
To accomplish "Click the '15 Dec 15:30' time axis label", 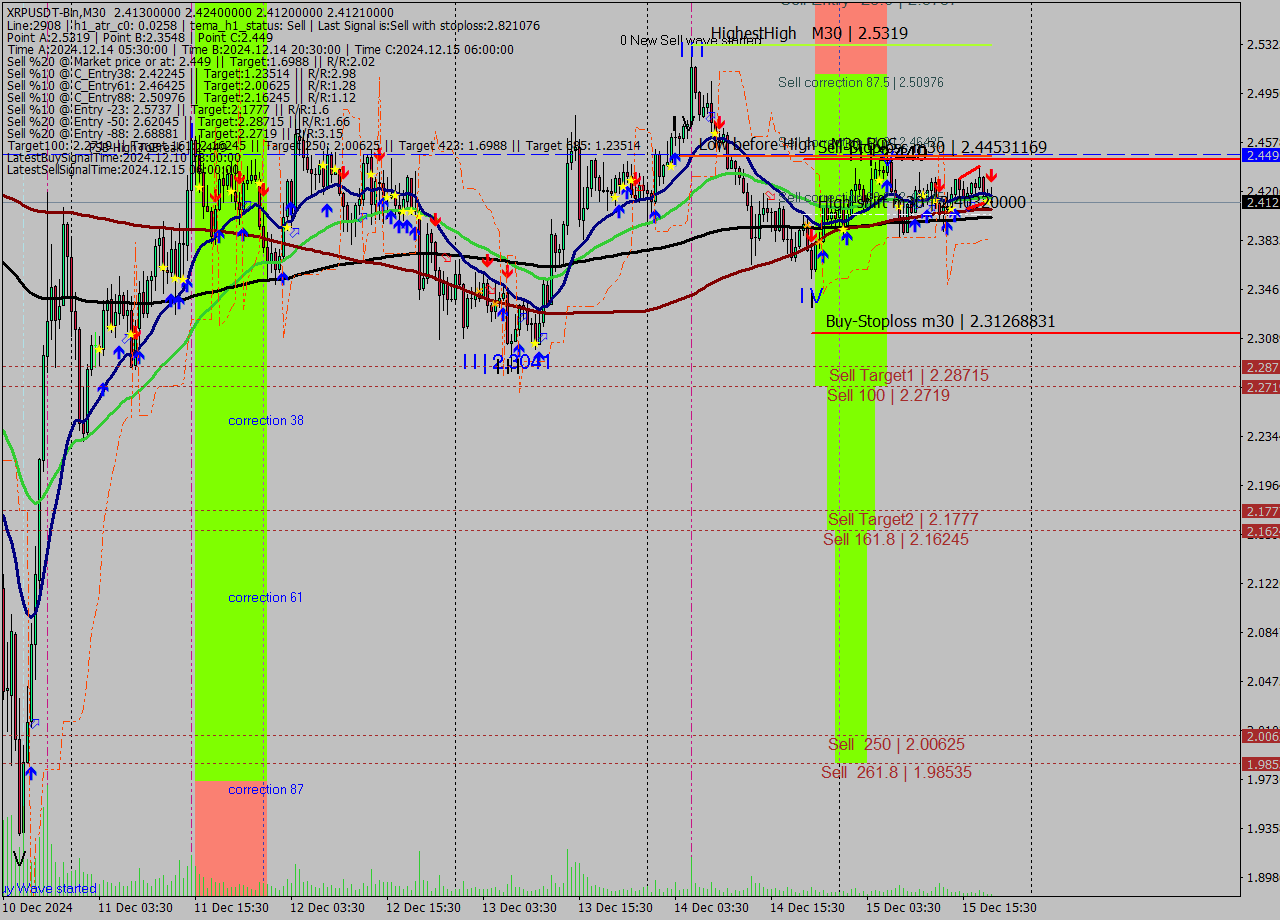I will click(999, 908).
